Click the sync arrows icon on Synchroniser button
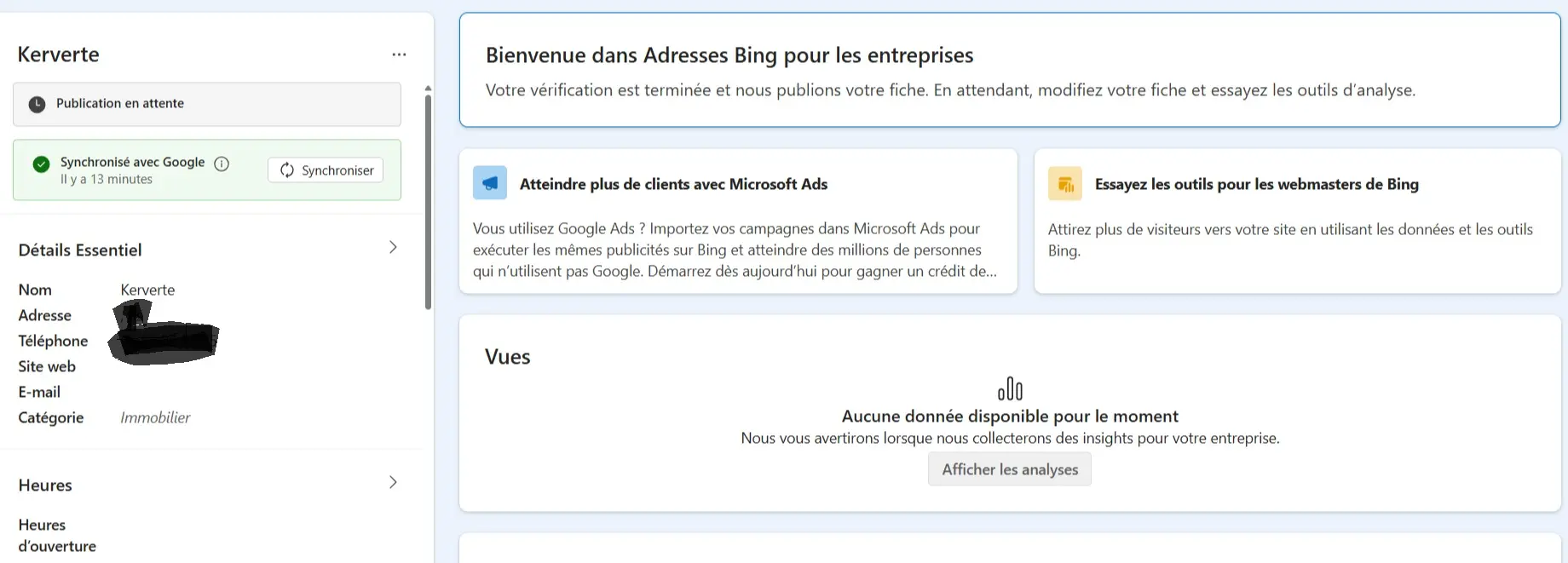The image size is (1568, 563). click(x=287, y=169)
